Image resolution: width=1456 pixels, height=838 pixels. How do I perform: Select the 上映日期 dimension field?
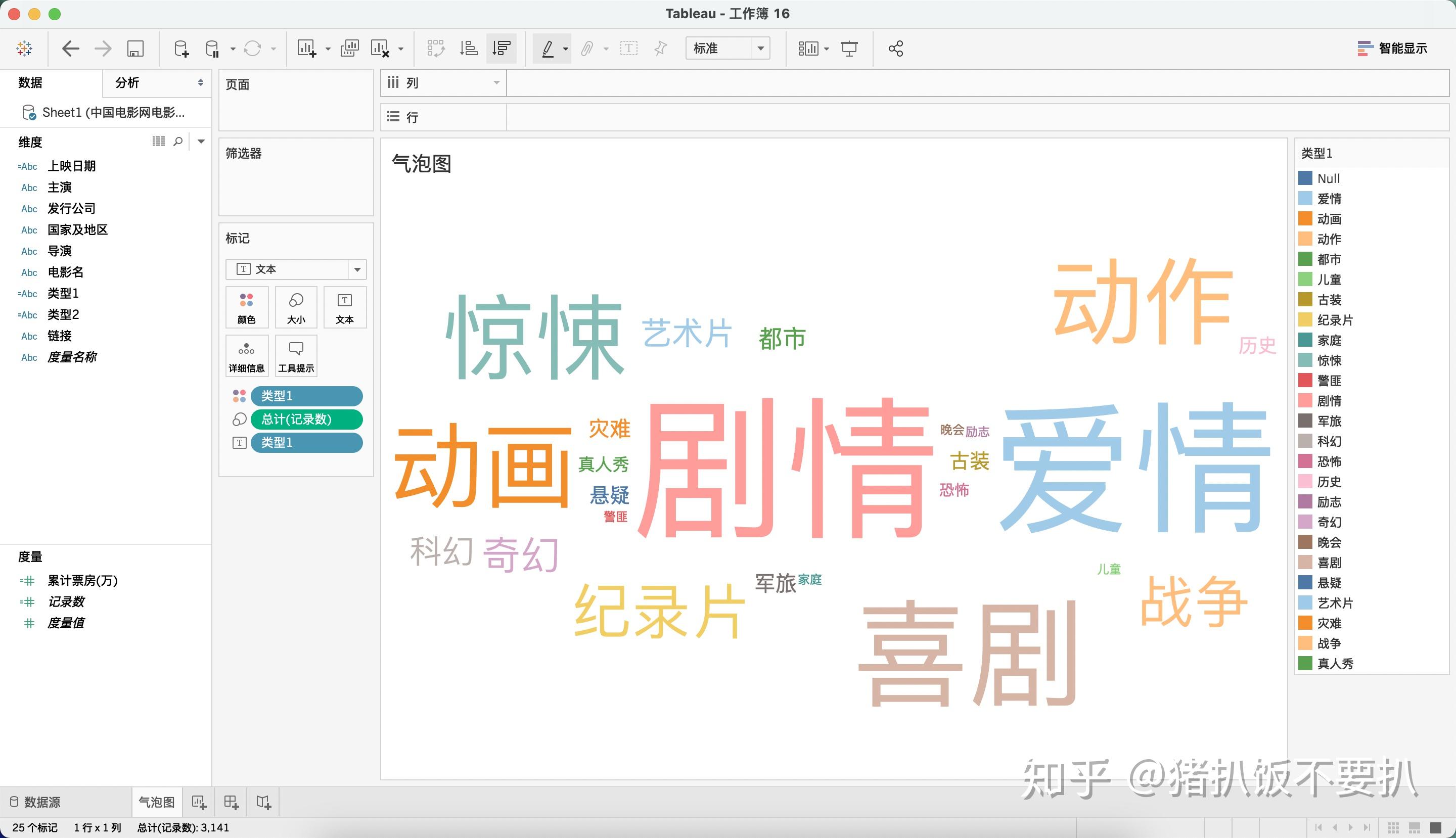(x=71, y=166)
